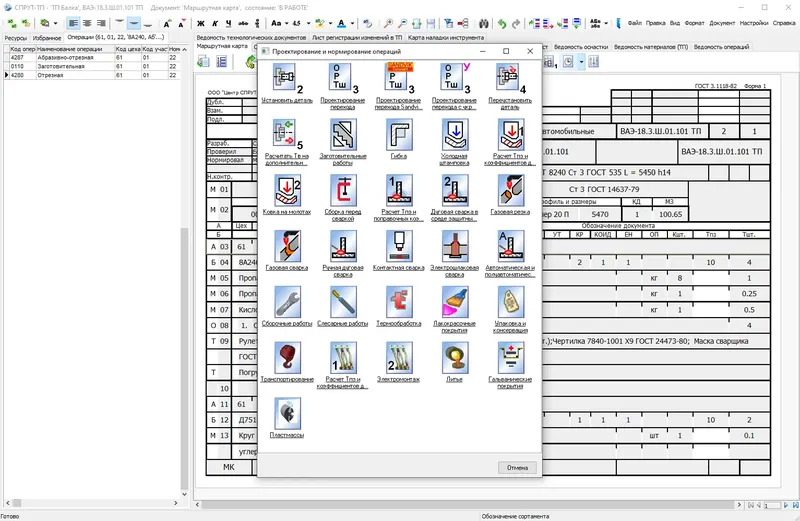The height and width of the screenshot is (521, 800).
Task: Open the 'Настройки' menu
Action: click(x=754, y=23)
